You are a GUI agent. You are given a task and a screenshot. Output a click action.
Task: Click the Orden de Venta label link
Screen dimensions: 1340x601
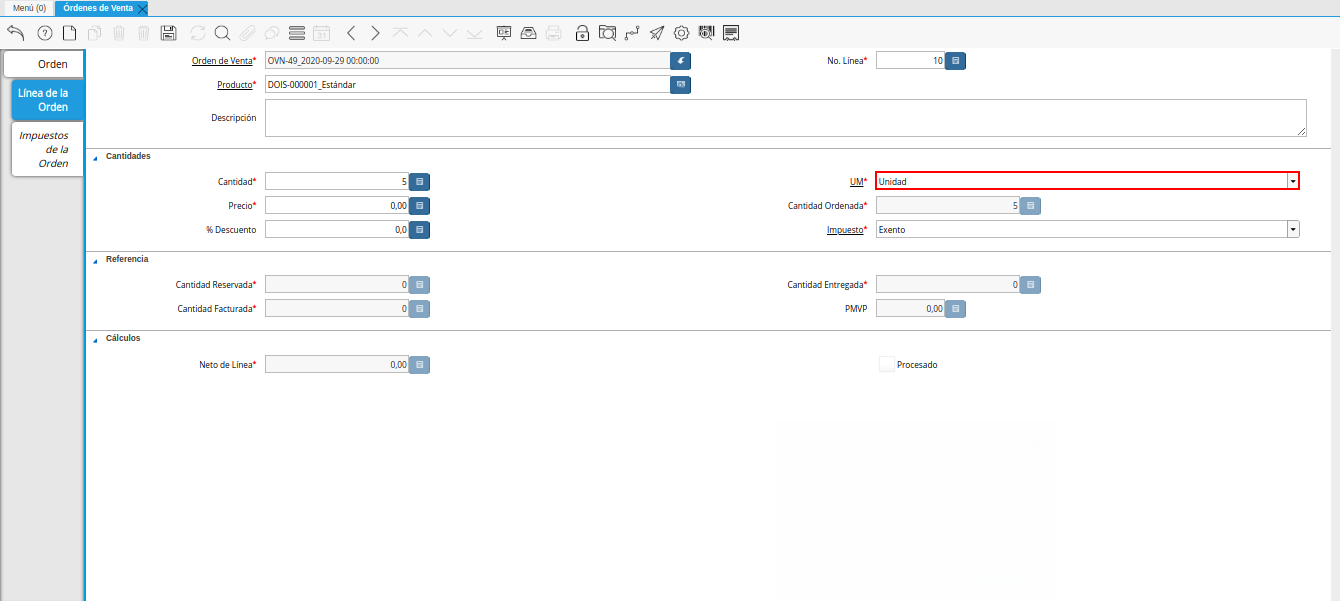click(x=222, y=61)
